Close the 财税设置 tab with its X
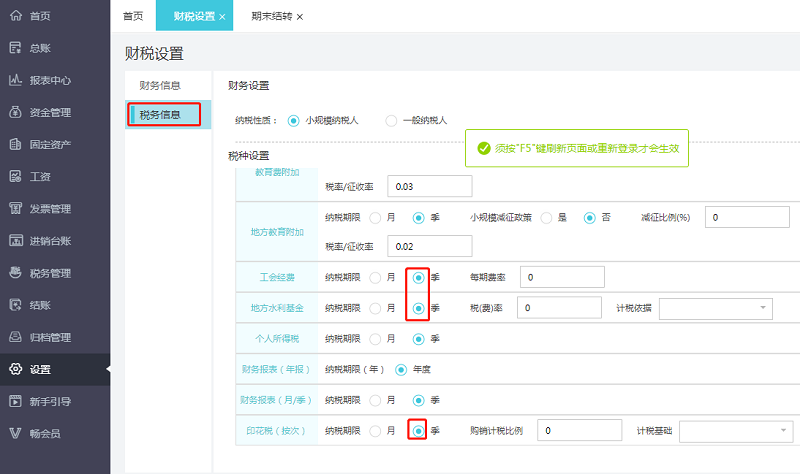The image size is (800, 474). [x=222, y=17]
